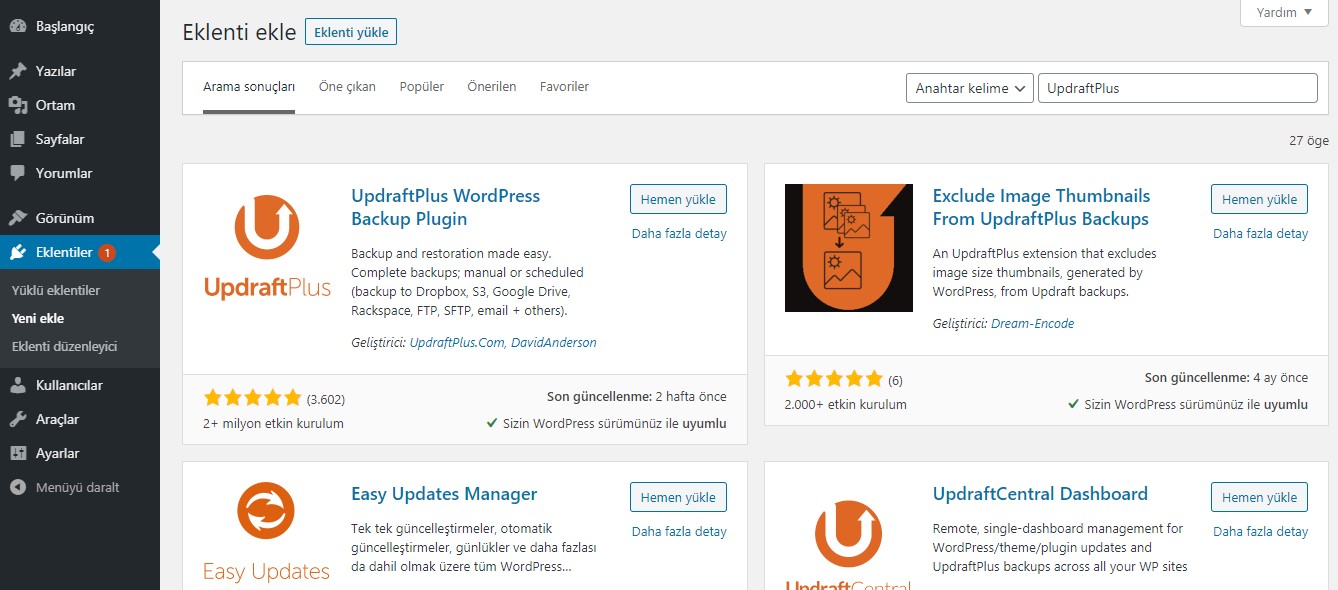Go to Yüklü eklentiler submenu
Image resolution: width=1338 pixels, height=590 pixels.
coord(56,290)
